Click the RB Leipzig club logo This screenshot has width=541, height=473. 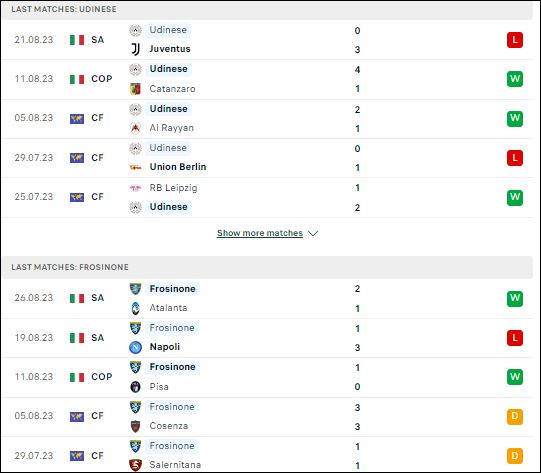[135, 188]
